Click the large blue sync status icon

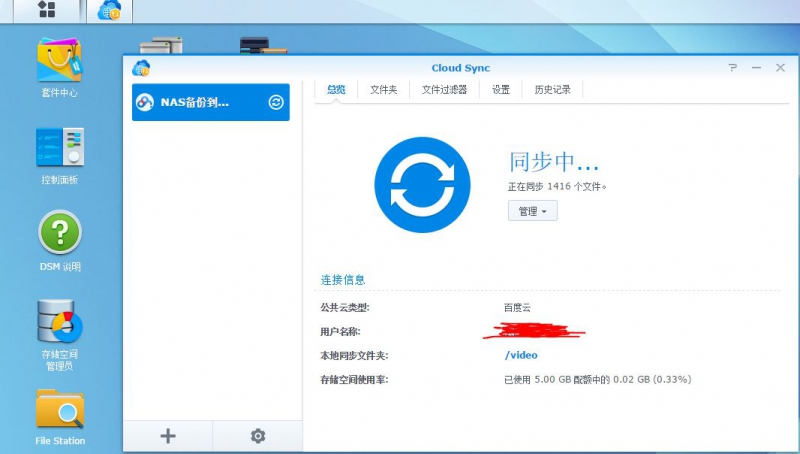(422, 184)
